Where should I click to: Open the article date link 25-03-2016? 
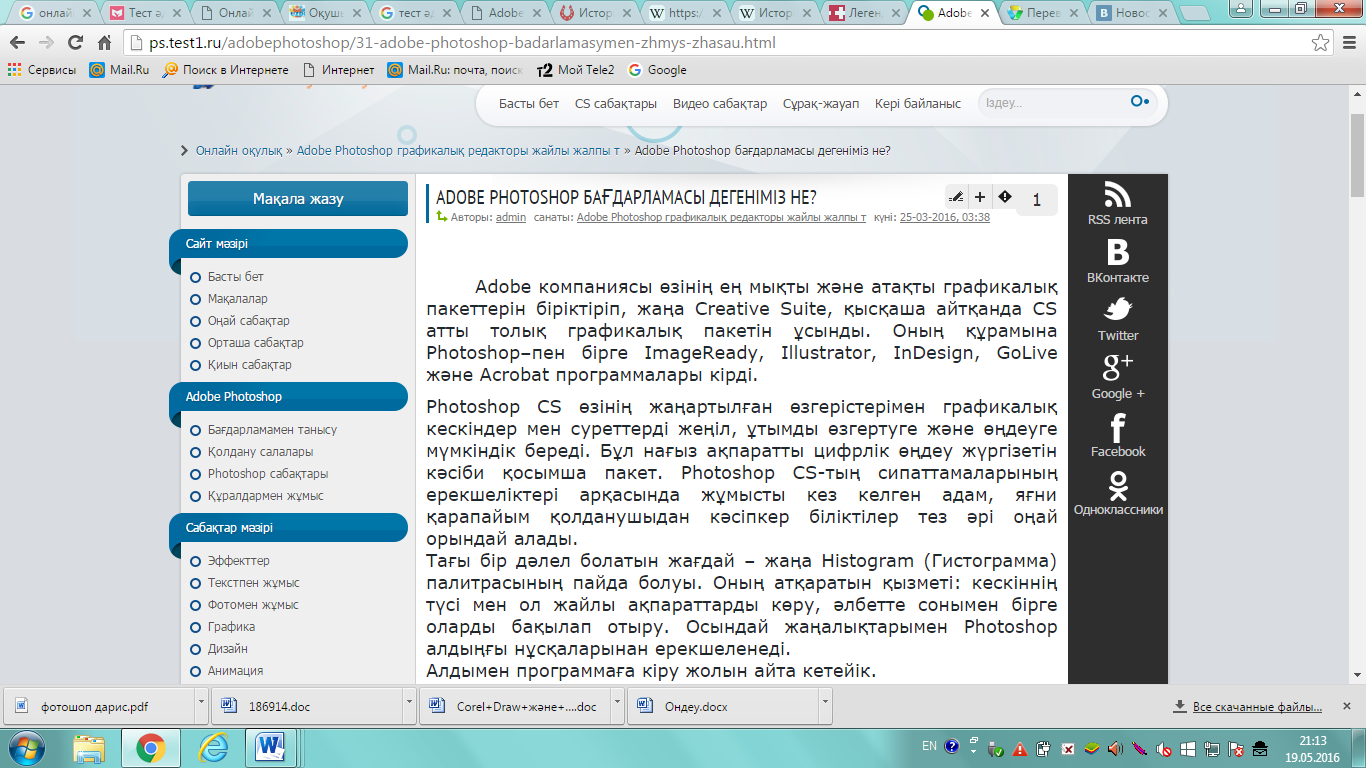pos(945,217)
